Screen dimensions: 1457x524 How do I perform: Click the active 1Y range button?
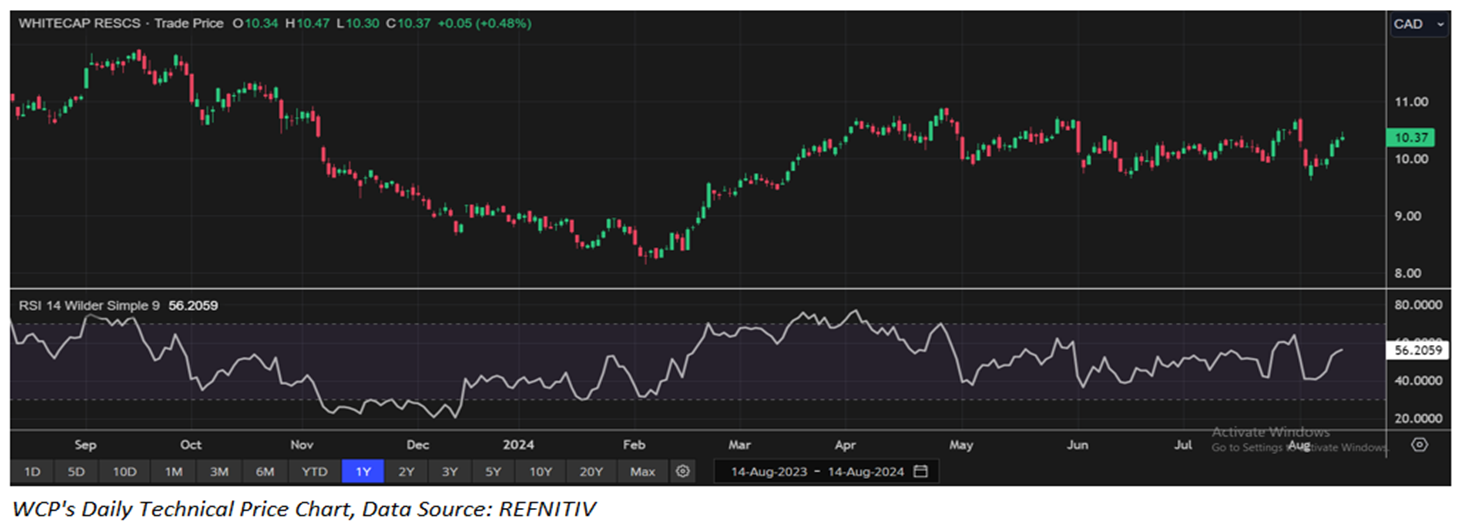(362, 471)
